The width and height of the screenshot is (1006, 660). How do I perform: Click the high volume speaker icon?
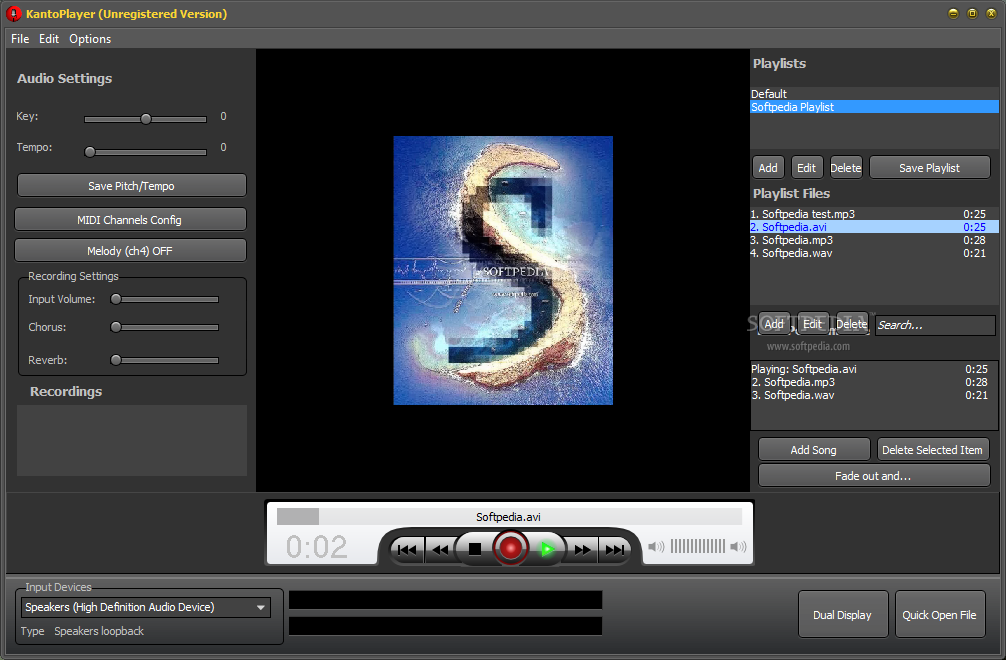pyautogui.click(x=738, y=546)
